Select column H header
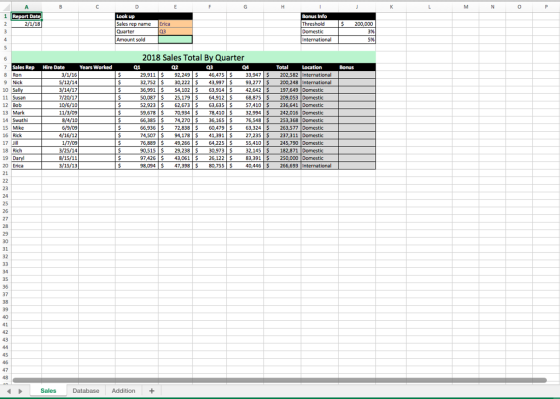Viewport: 560px width, 399px height. pyautogui.click(x=282, y=7)
